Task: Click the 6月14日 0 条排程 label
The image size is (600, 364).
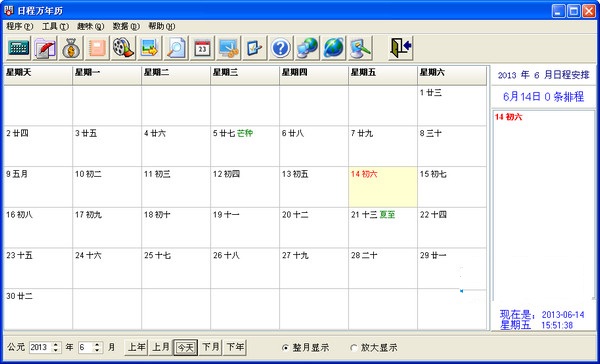Action: tap(543, 97)
